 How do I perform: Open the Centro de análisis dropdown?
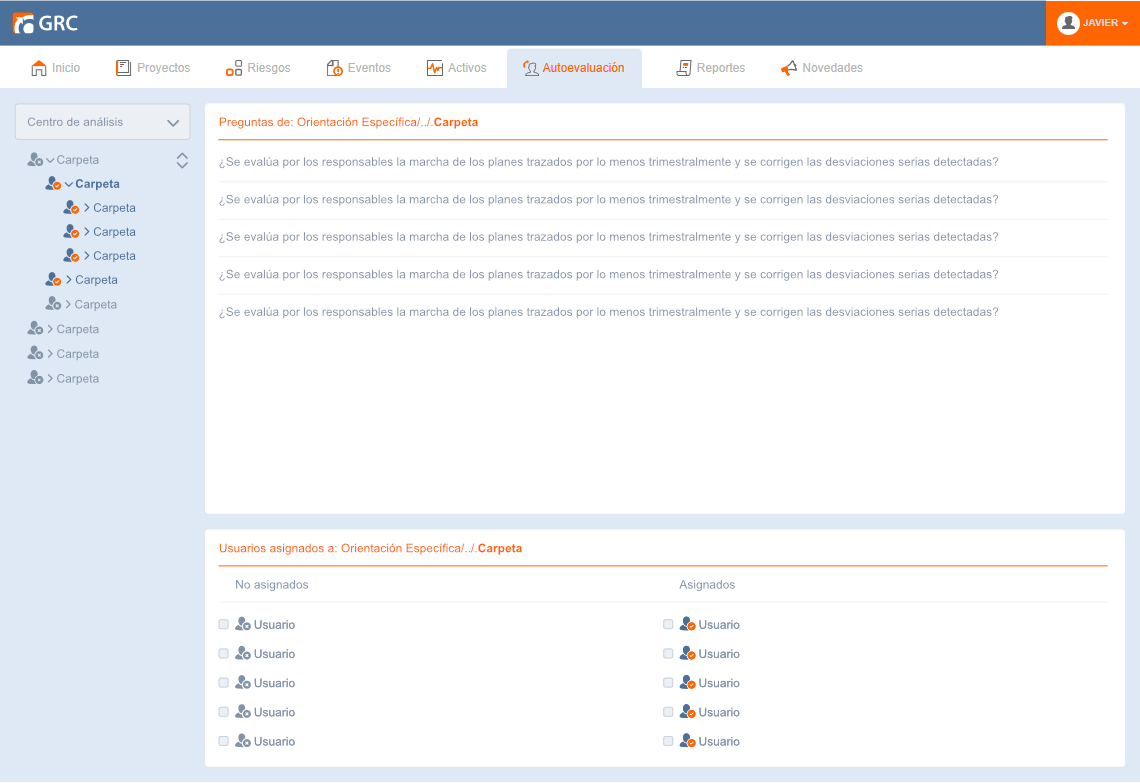(x=103, y=122)
